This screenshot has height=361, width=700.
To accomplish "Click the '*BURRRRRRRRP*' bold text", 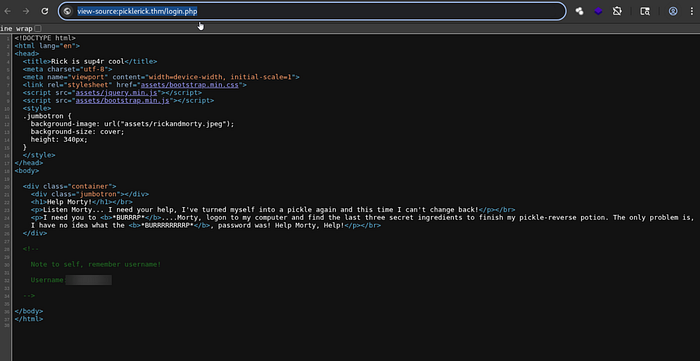I will (167, 226).
